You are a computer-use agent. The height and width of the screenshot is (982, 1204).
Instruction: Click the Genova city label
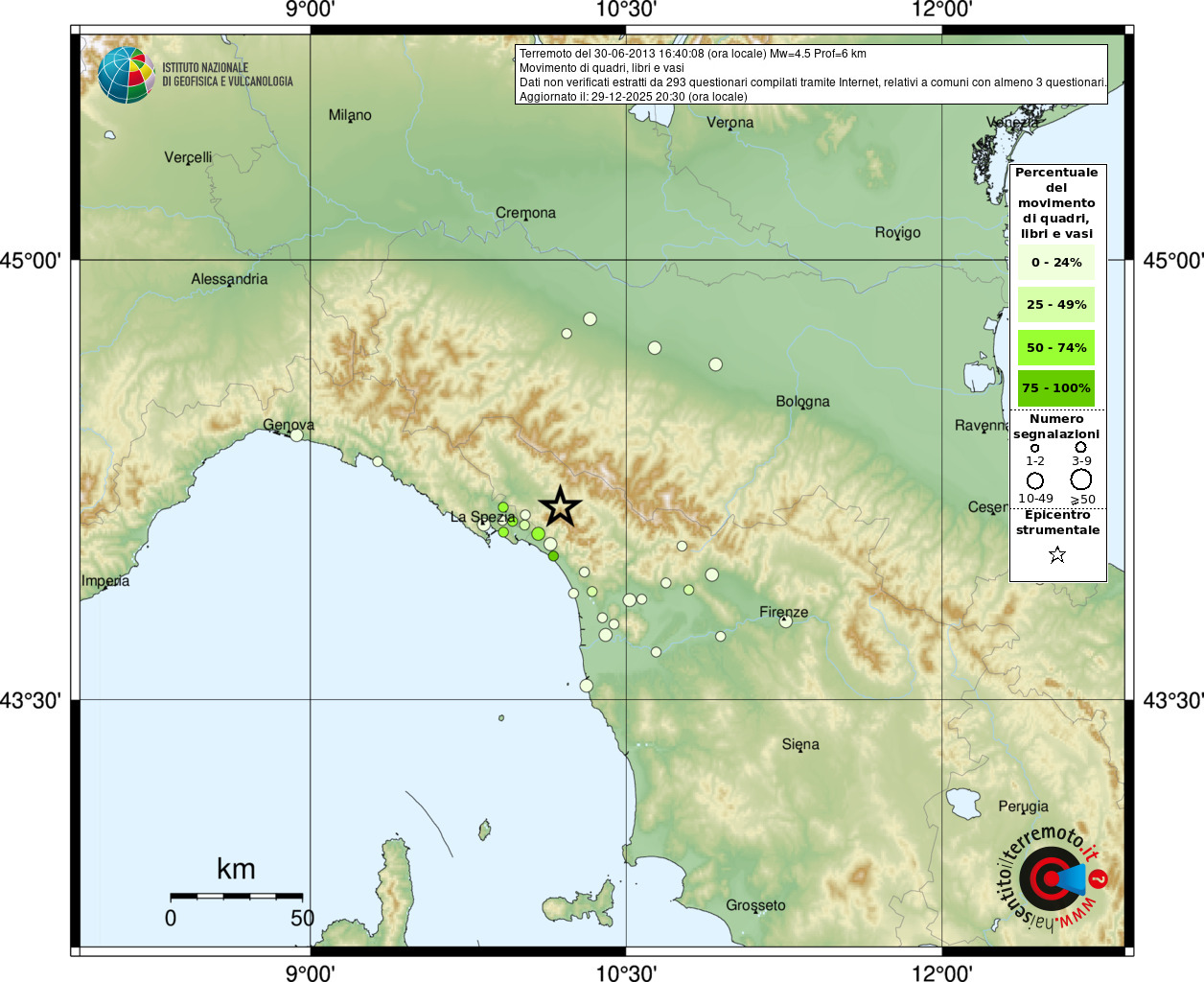click(289, 425)
